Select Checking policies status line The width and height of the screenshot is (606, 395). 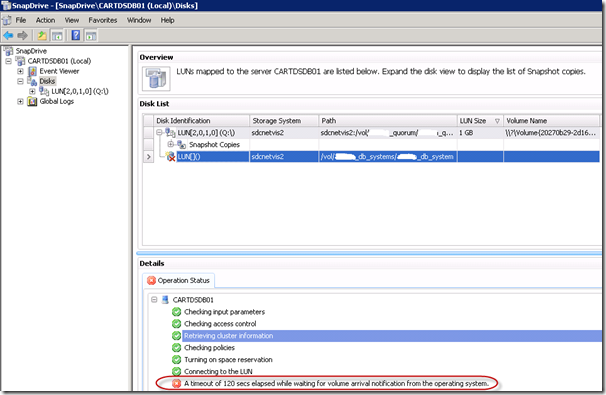[x=209, y=347]
